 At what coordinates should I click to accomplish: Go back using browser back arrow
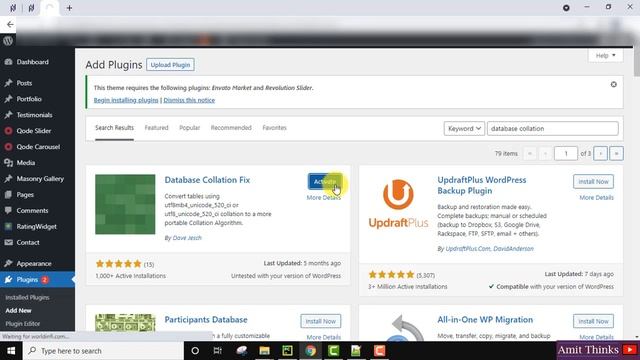click(10, 24)
